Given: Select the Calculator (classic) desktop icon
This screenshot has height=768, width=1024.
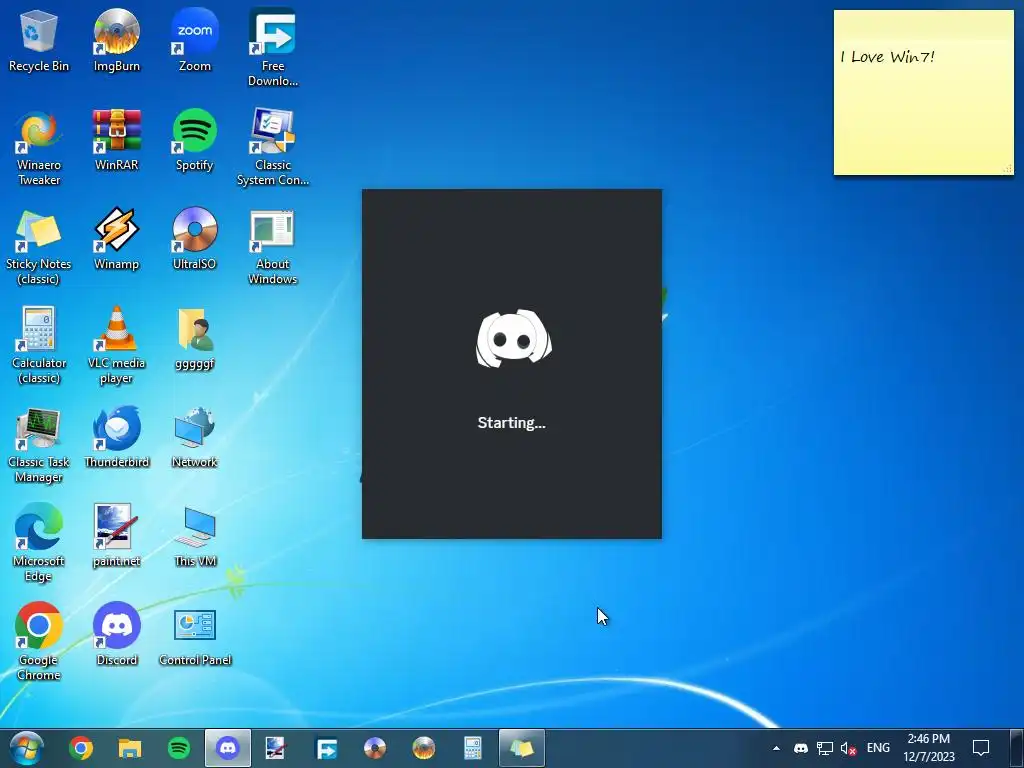Looking at the screenshot, I should (x=39, y=346).
